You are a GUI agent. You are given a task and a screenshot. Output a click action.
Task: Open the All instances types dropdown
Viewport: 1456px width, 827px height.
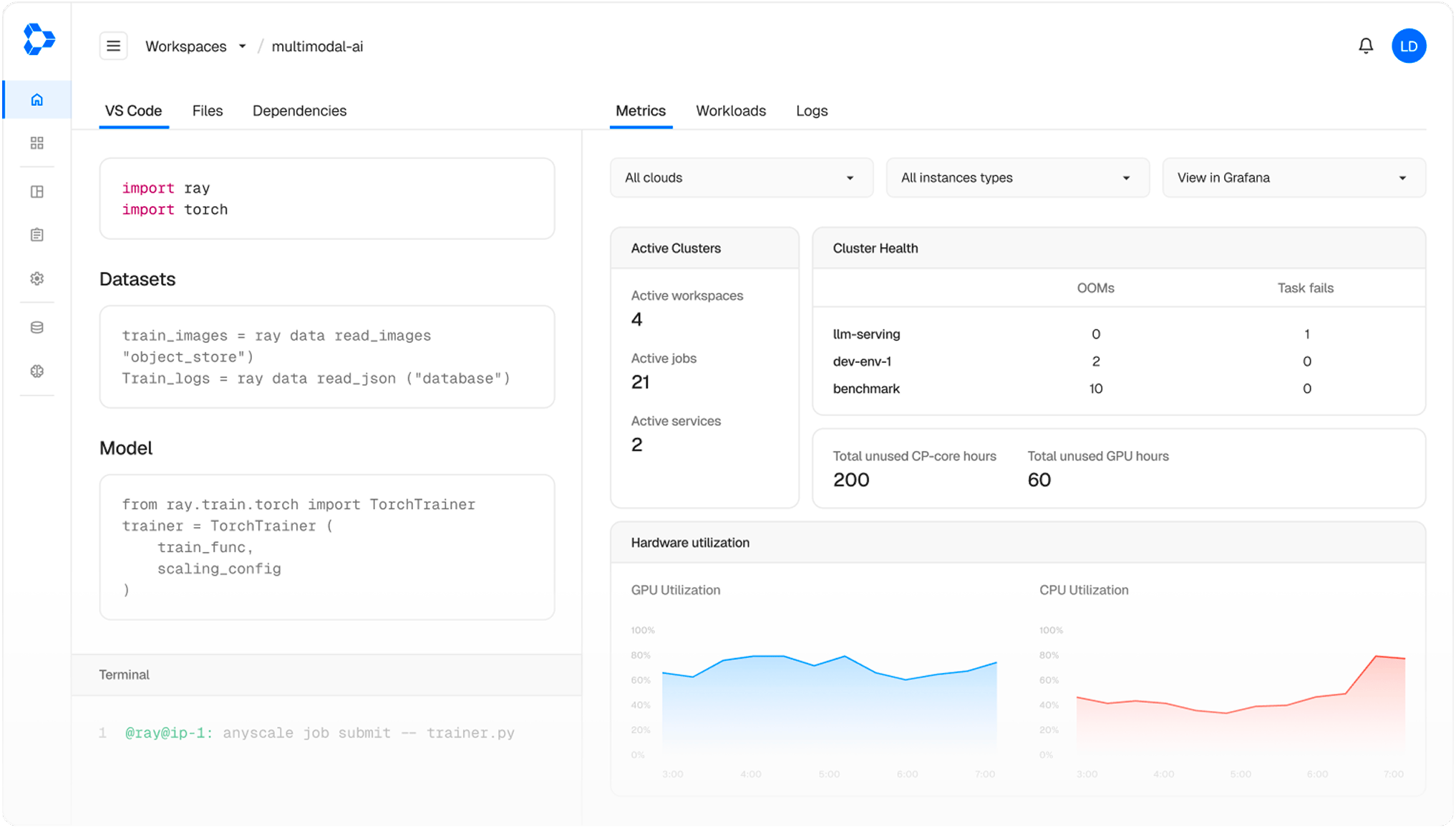pos(1018,178)
